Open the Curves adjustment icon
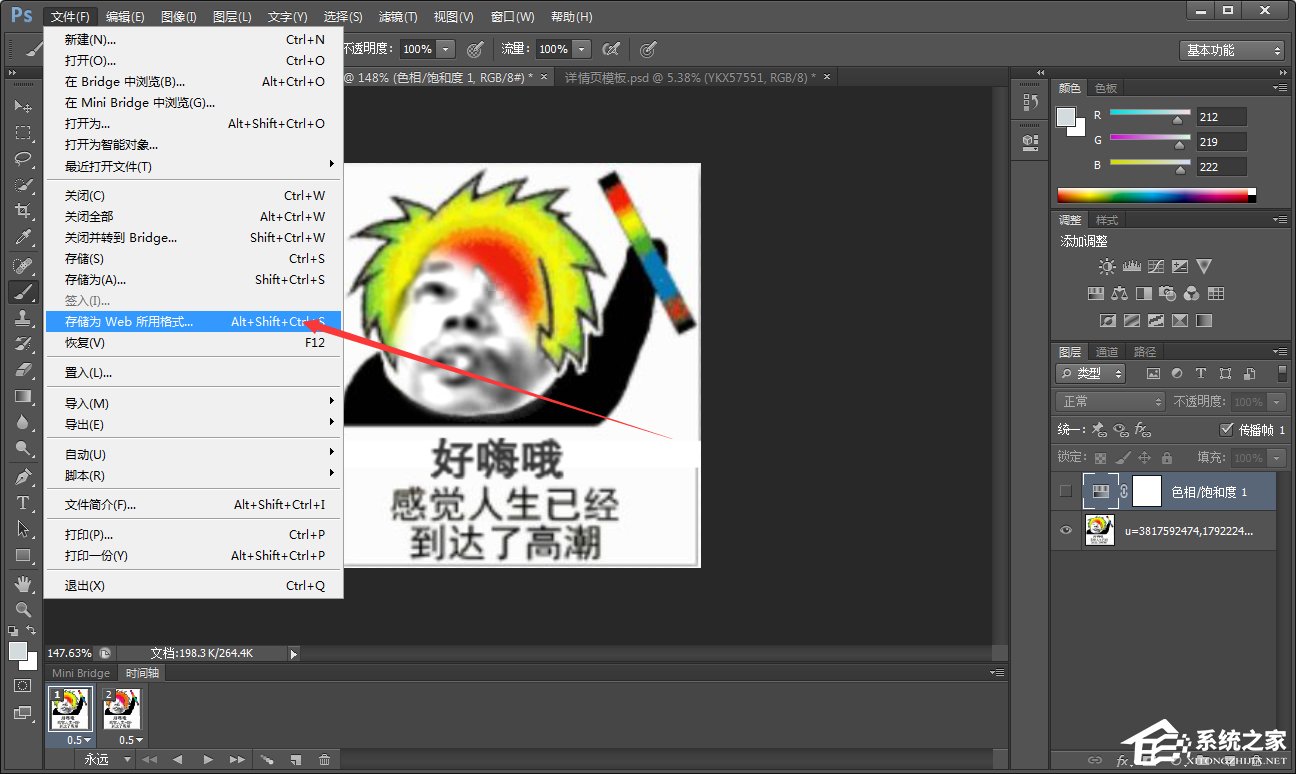 [x=1156, y=266]
